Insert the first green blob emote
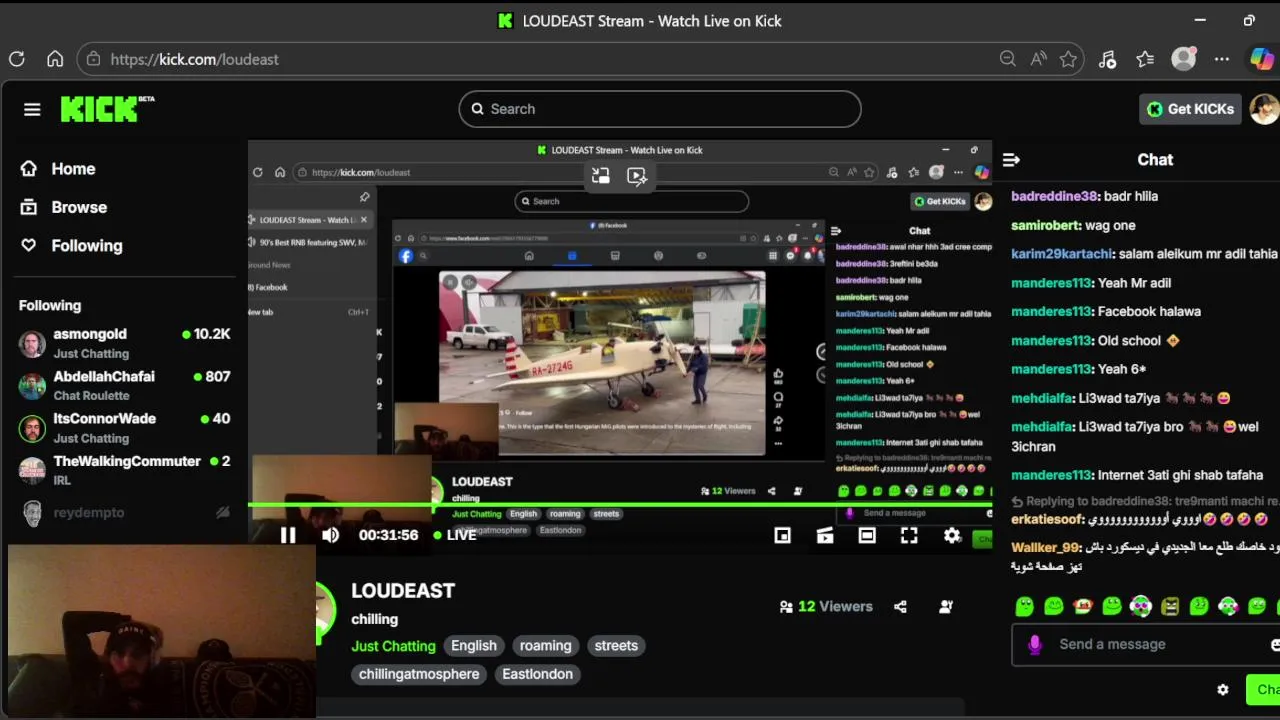This screenshot has height=720, width=1280. 1024,606
